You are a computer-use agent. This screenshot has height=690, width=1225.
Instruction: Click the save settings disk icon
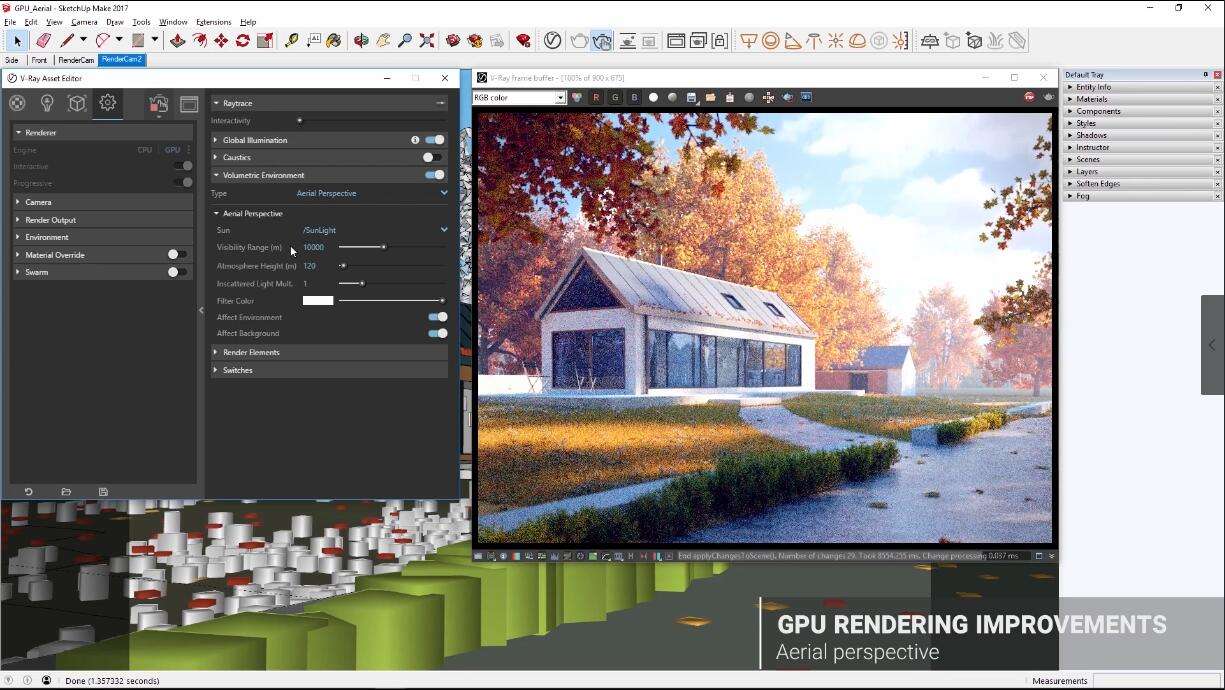pyautogui.click(x=103, y=492)
